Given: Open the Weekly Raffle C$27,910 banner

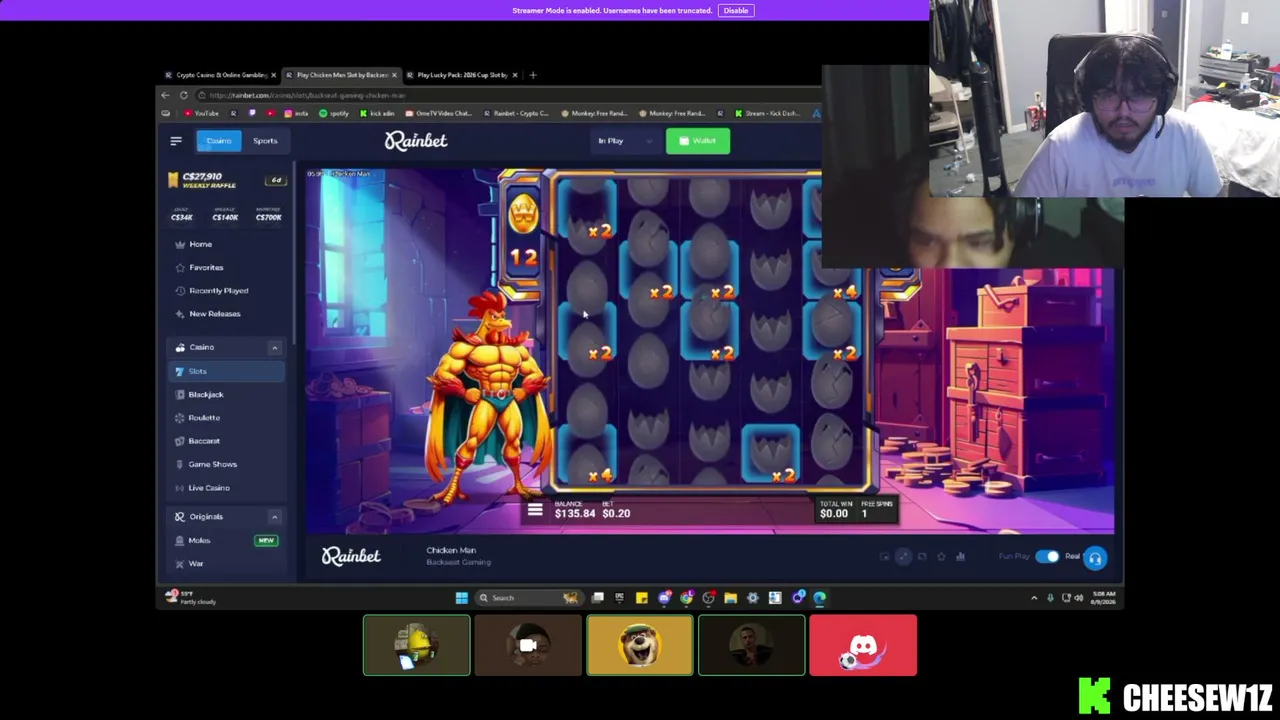Looking at the screenshot, I should pos(227,180).
